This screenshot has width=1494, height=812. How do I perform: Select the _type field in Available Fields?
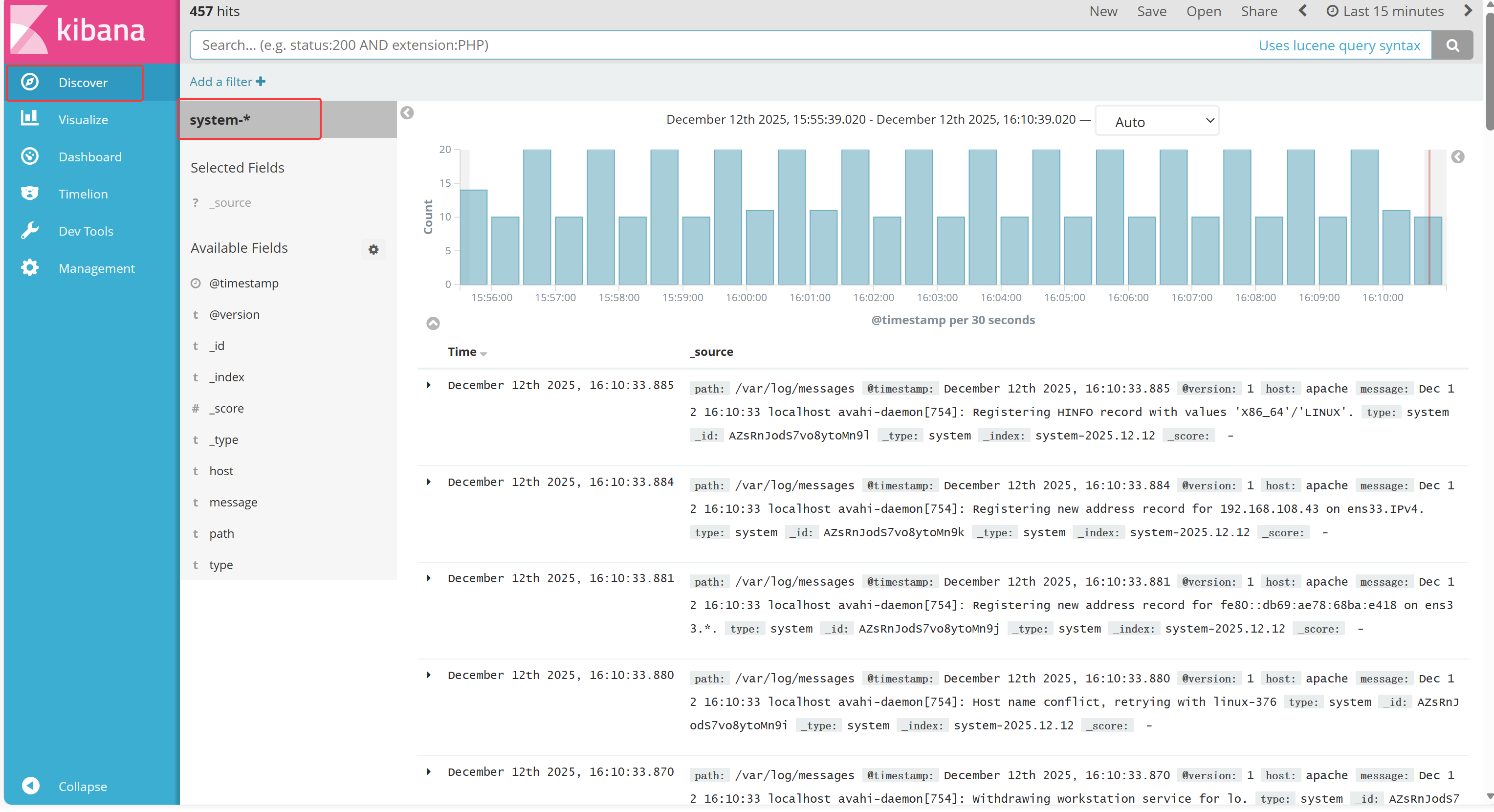coord(224,439)
